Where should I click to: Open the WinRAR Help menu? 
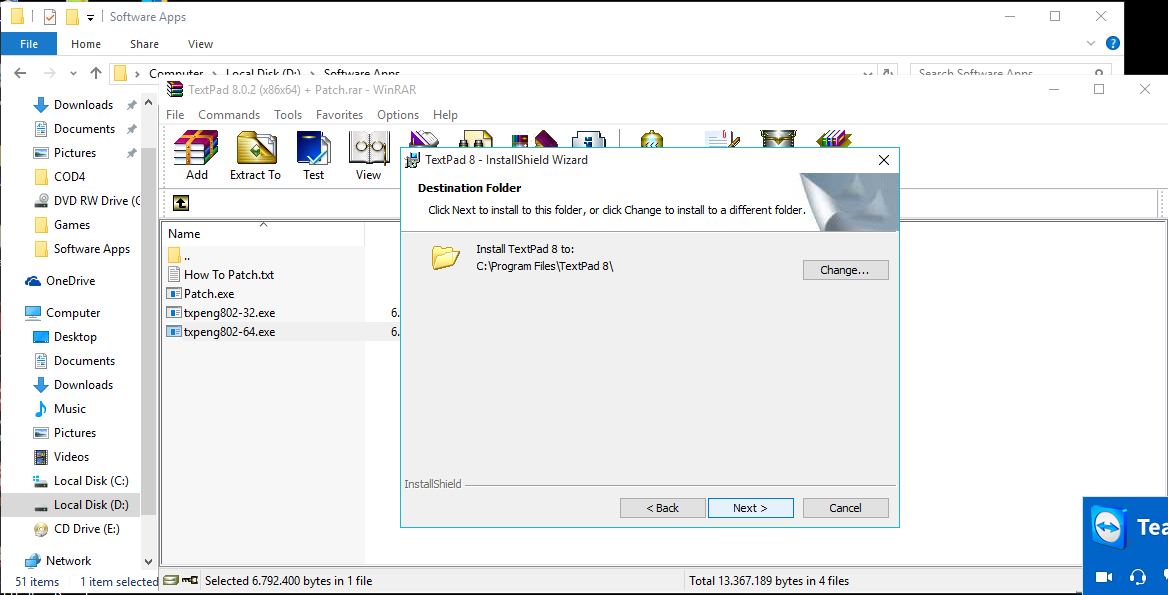[x=445, y=115]
